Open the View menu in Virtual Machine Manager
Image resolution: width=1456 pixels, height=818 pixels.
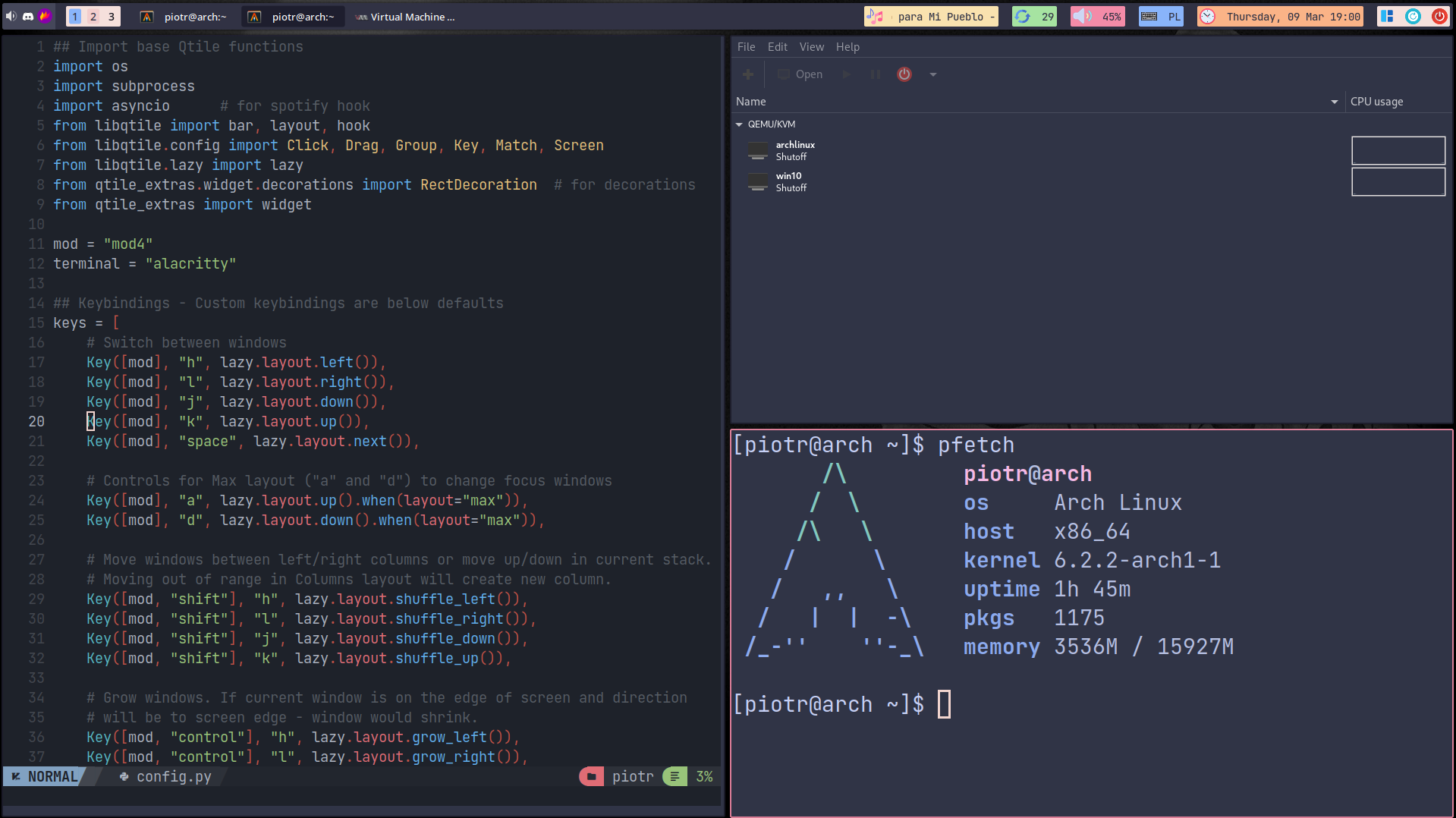pyautogui.click(x=811, y=47)
